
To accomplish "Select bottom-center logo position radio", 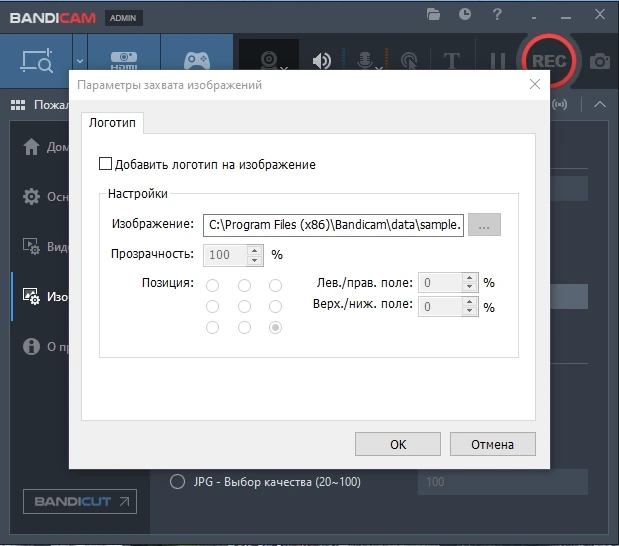I will pyautogui.click(x=244, y=327).
